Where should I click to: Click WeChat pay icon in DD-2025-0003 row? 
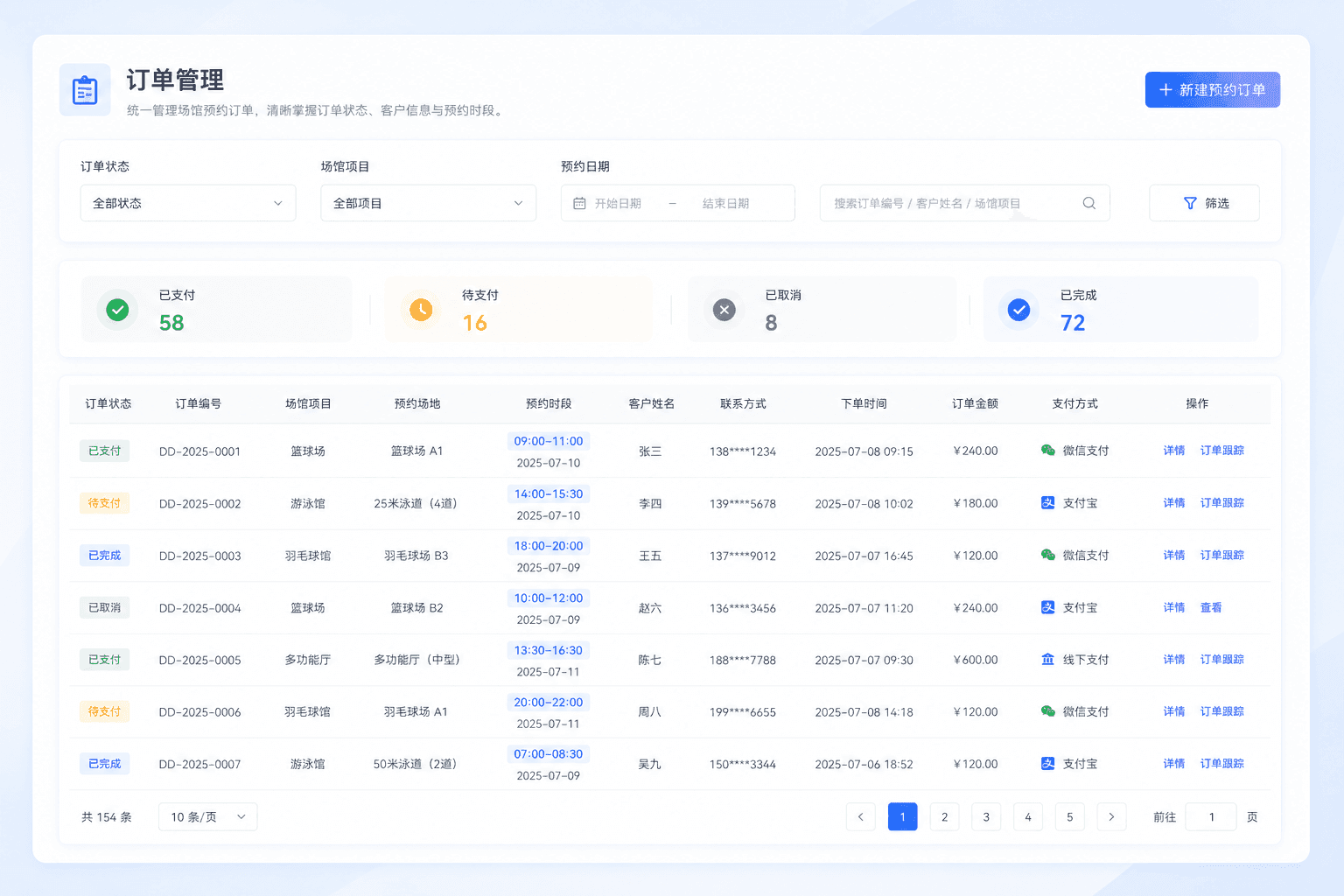pos(1047,555)
